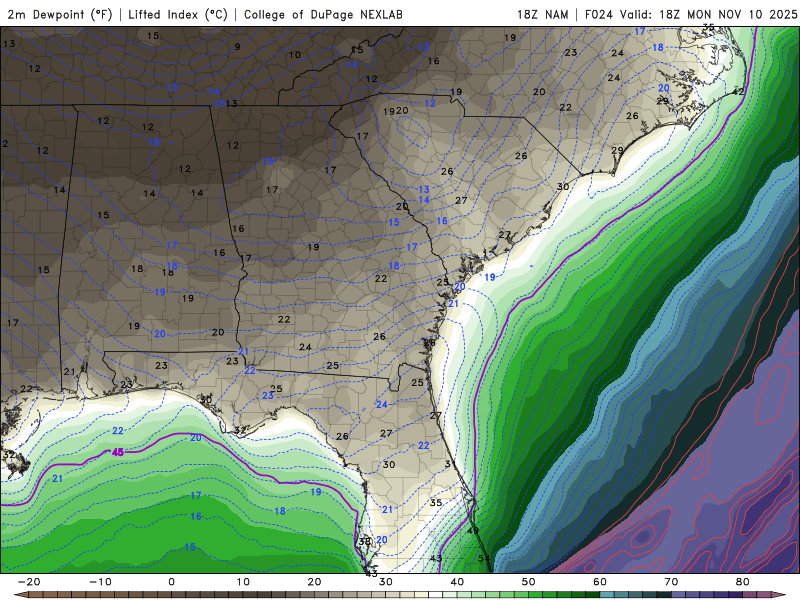Click the "60" tick label on the color scale
The width and height of the screenshot is (800, 600).
coord(600,582)
